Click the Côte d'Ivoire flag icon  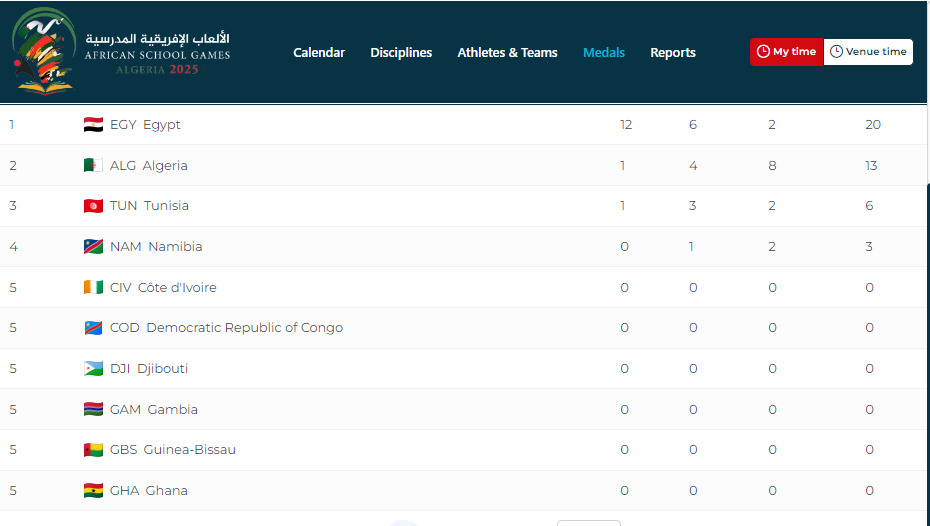pos(93,288)
